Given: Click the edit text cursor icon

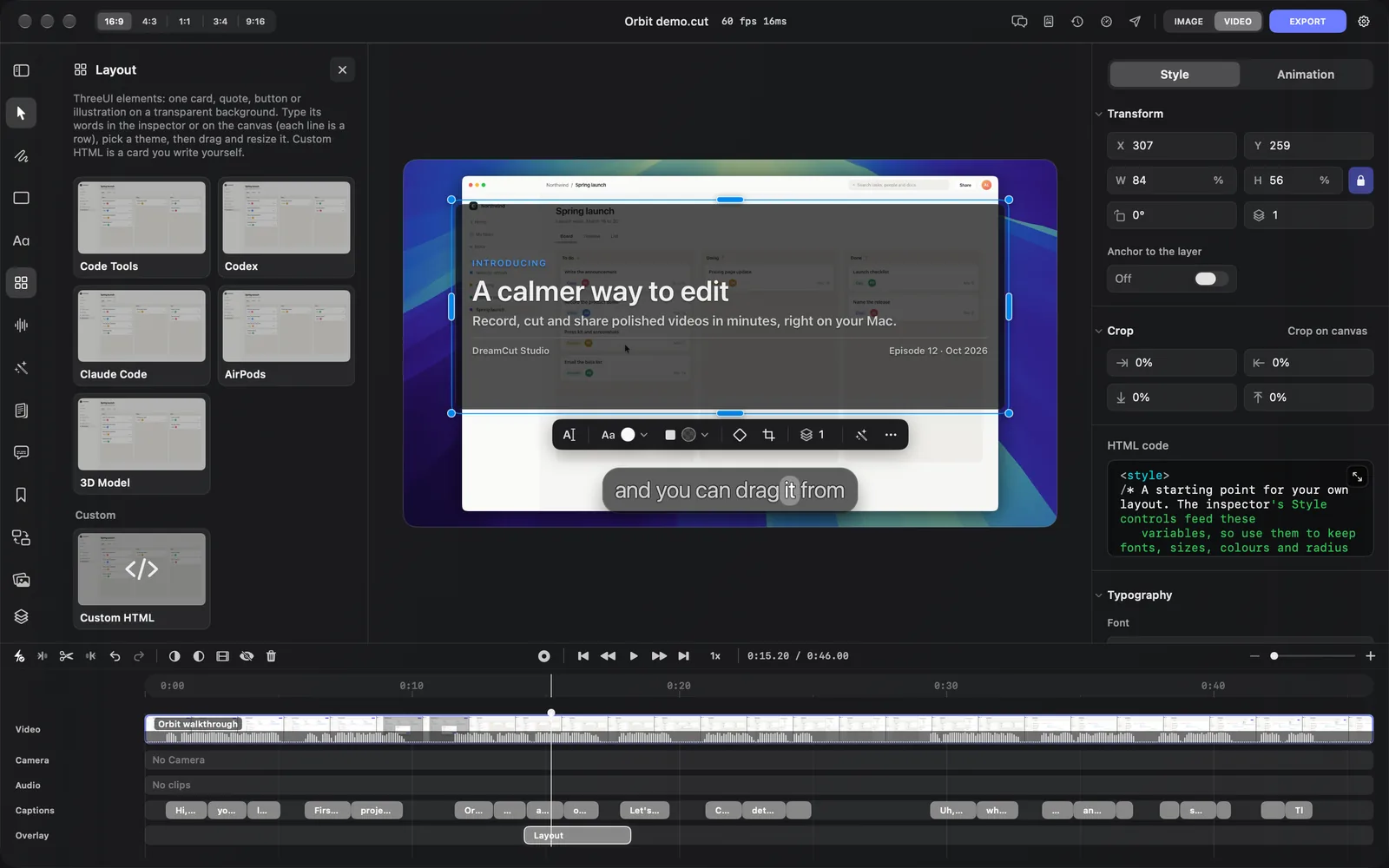Looking at the screenshot, I should point(569,435).
